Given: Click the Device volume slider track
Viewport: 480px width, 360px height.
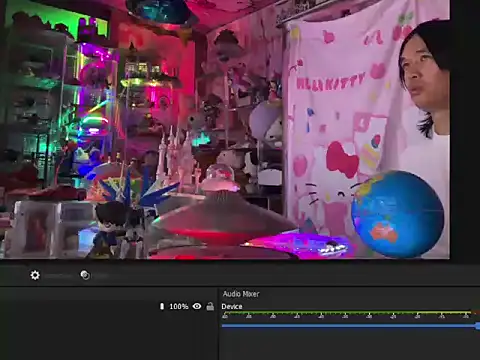Looking at the screenshot, I should (349, 325).
